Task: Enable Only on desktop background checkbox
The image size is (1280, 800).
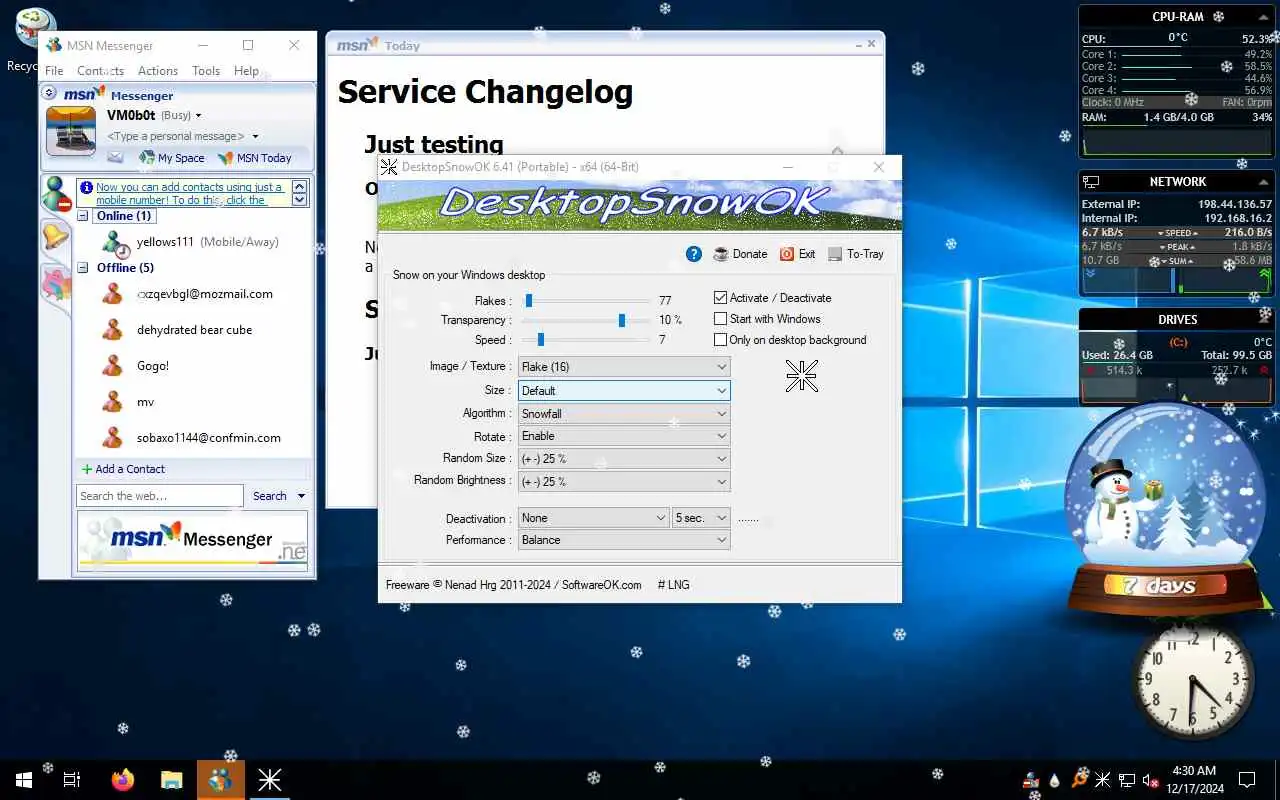Action: click(x=721, y=340)
